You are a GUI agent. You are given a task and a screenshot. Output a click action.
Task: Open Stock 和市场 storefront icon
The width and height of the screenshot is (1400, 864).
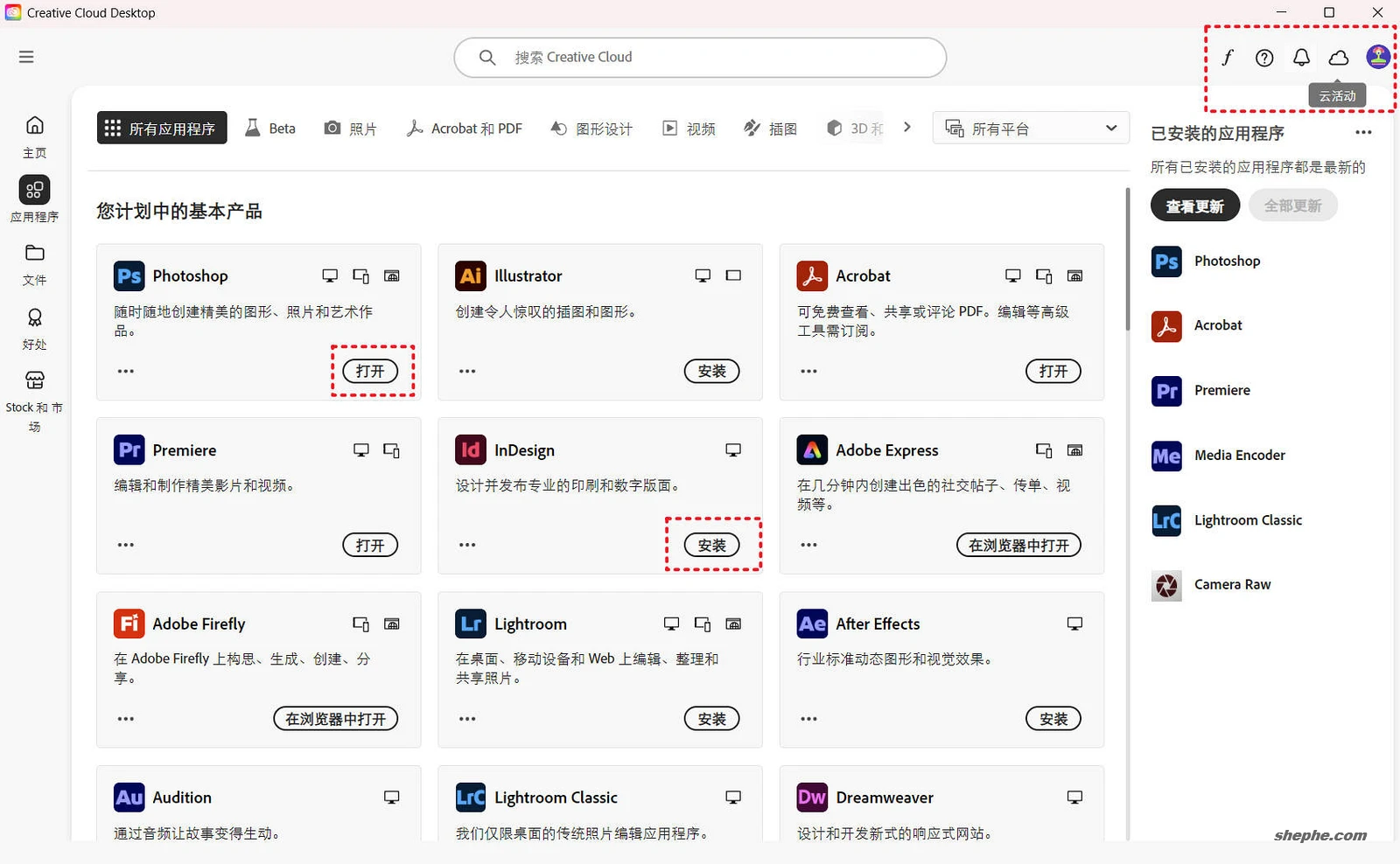(34, 380)
